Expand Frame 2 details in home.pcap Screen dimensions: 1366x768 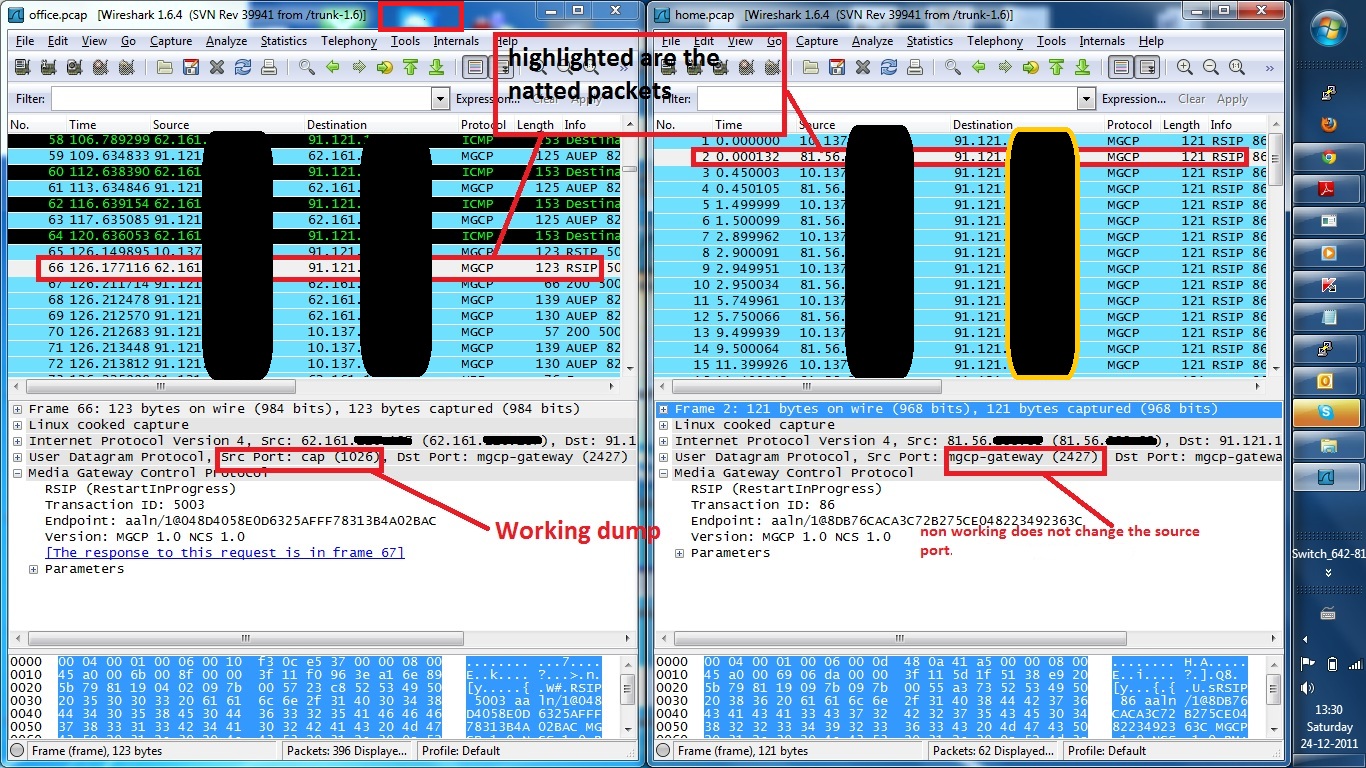[x=664, y=409]
